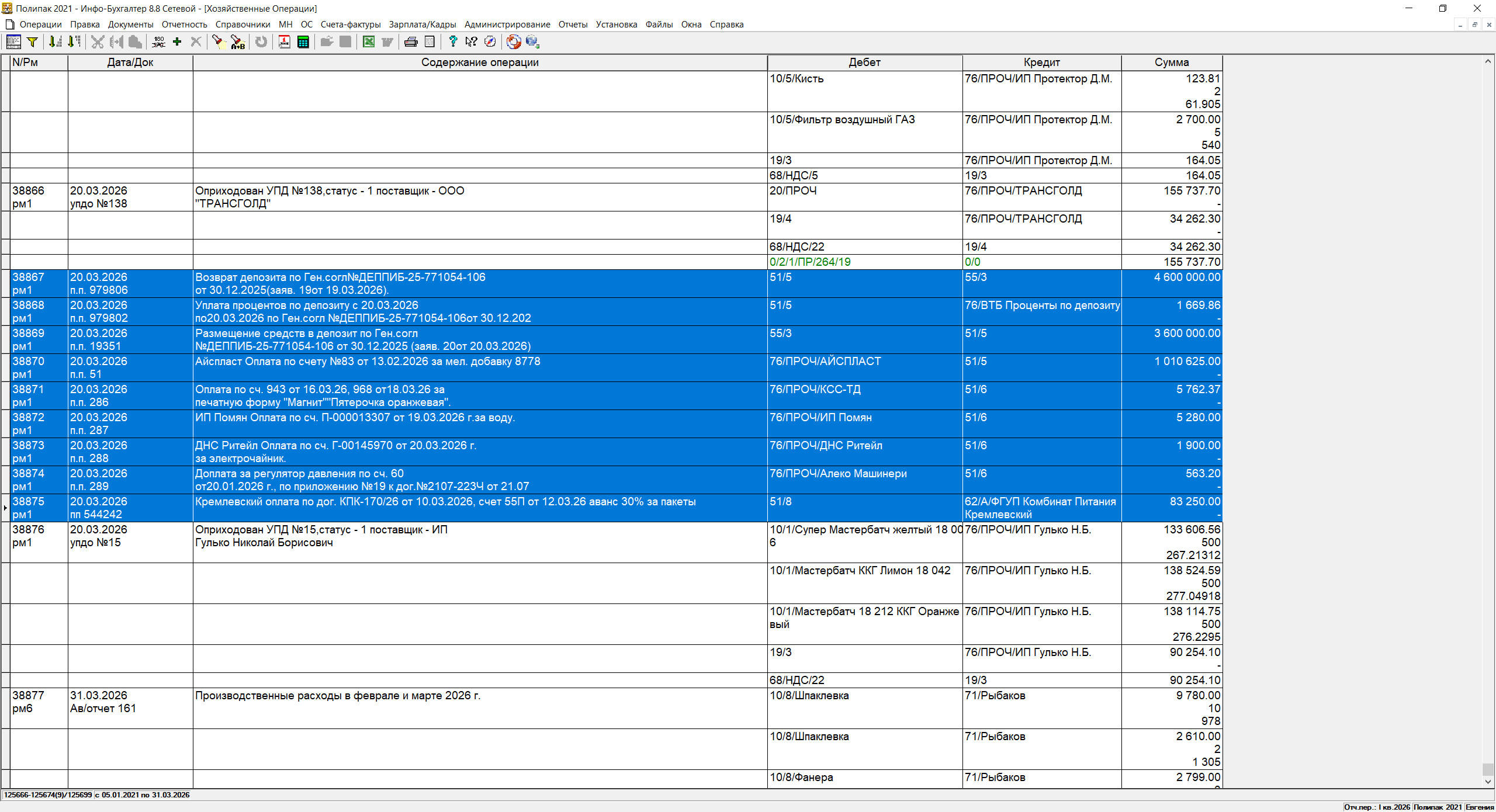
Task: Open the Справочники menu
Action: (x=243, y=25)
